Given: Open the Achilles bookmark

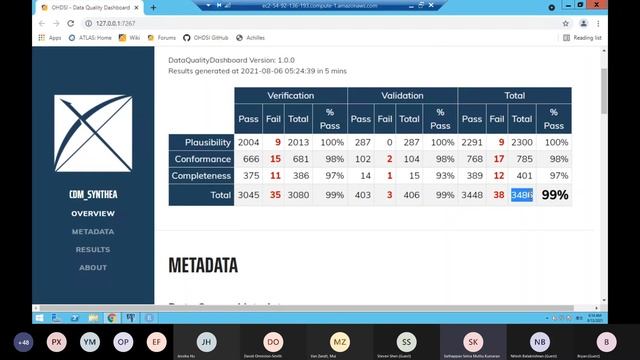Looking at the screenshot, I should coord(251,38).
